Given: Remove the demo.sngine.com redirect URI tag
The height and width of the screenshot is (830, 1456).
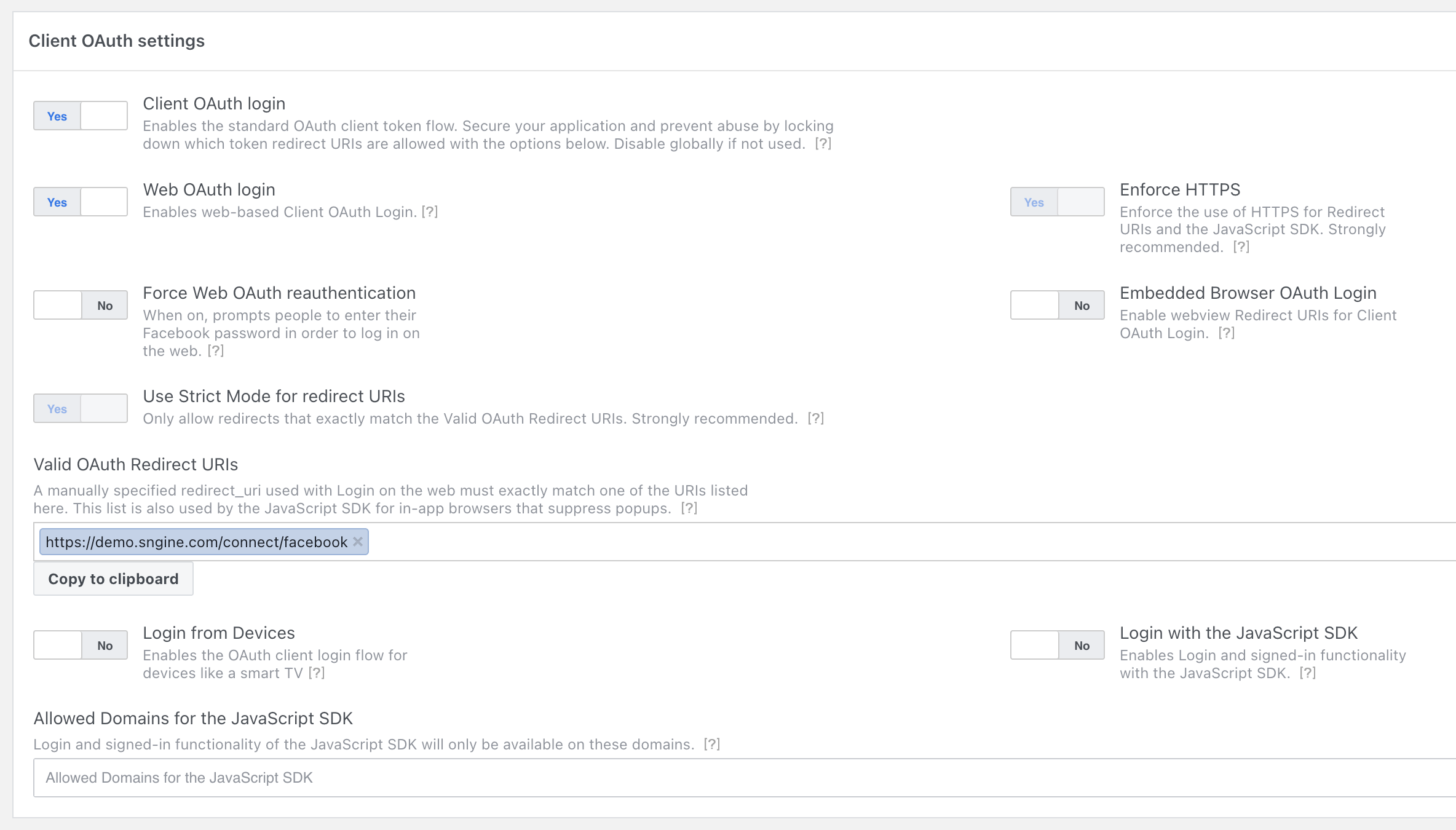Looking at the screenshot, I should 358,542.
